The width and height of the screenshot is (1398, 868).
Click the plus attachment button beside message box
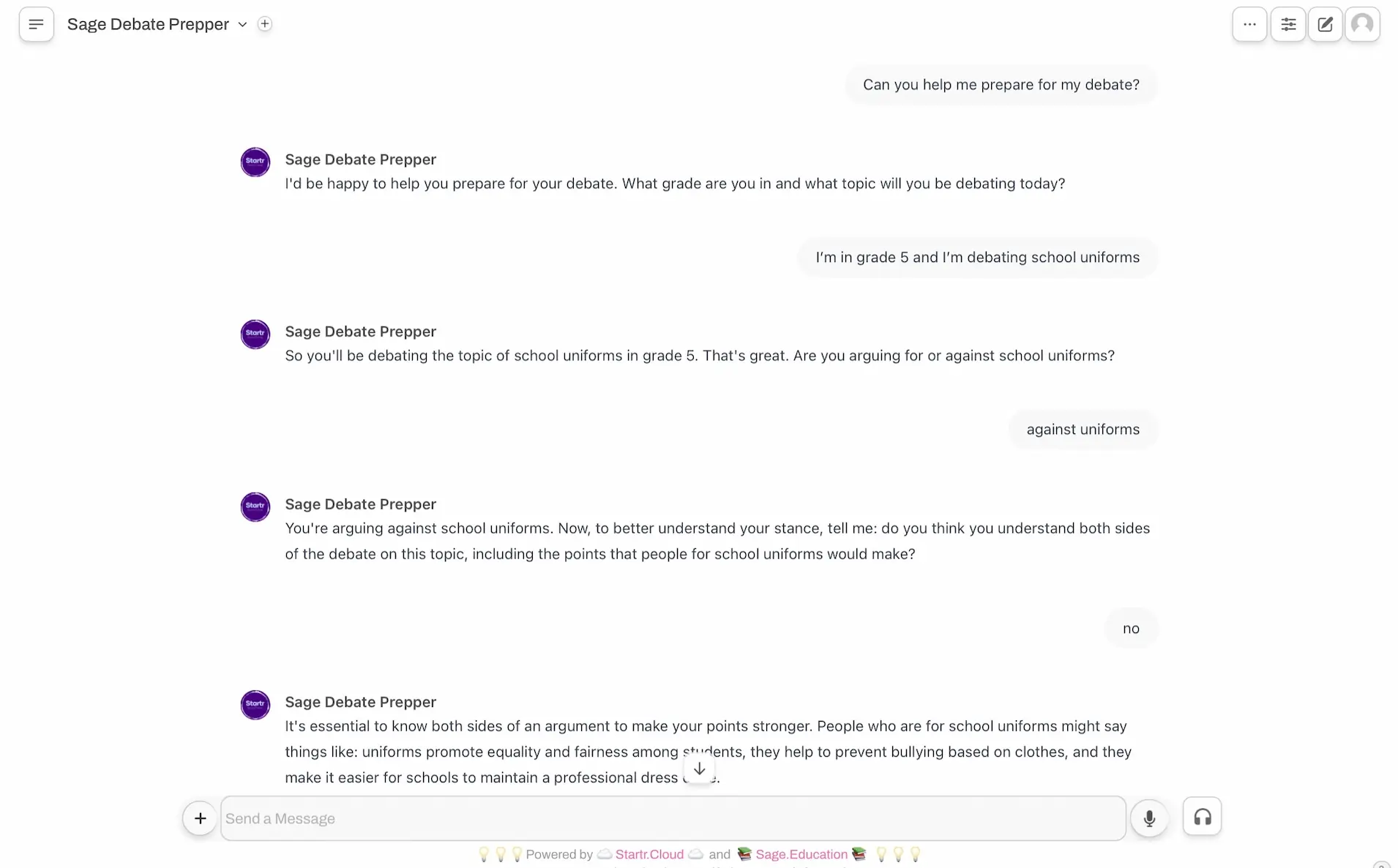200,818
